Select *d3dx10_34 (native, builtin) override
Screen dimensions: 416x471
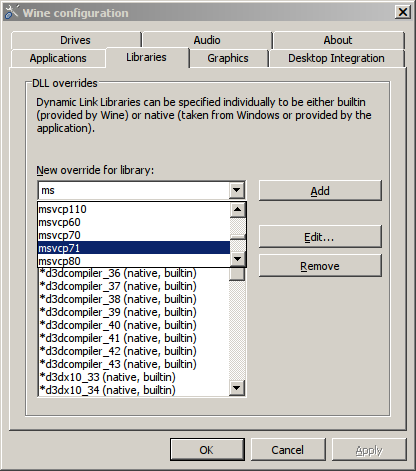tap(134, 390)
